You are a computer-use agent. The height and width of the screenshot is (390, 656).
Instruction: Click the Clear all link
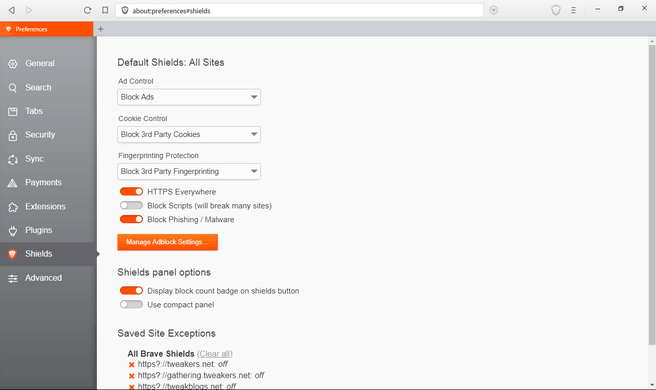click(x=215, y=354)
